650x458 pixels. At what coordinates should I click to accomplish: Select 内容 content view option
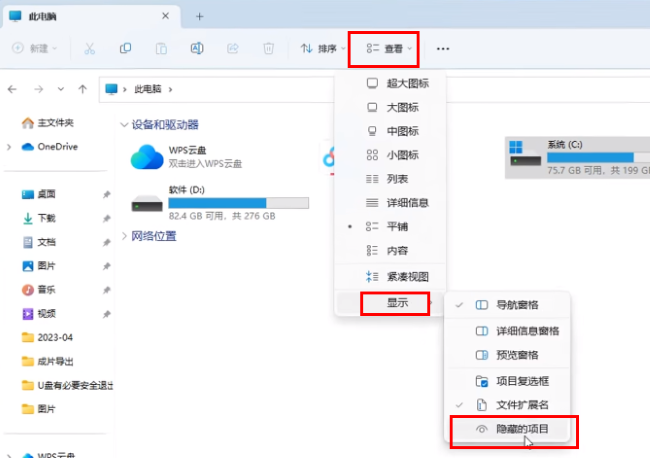tap(390, 251)
